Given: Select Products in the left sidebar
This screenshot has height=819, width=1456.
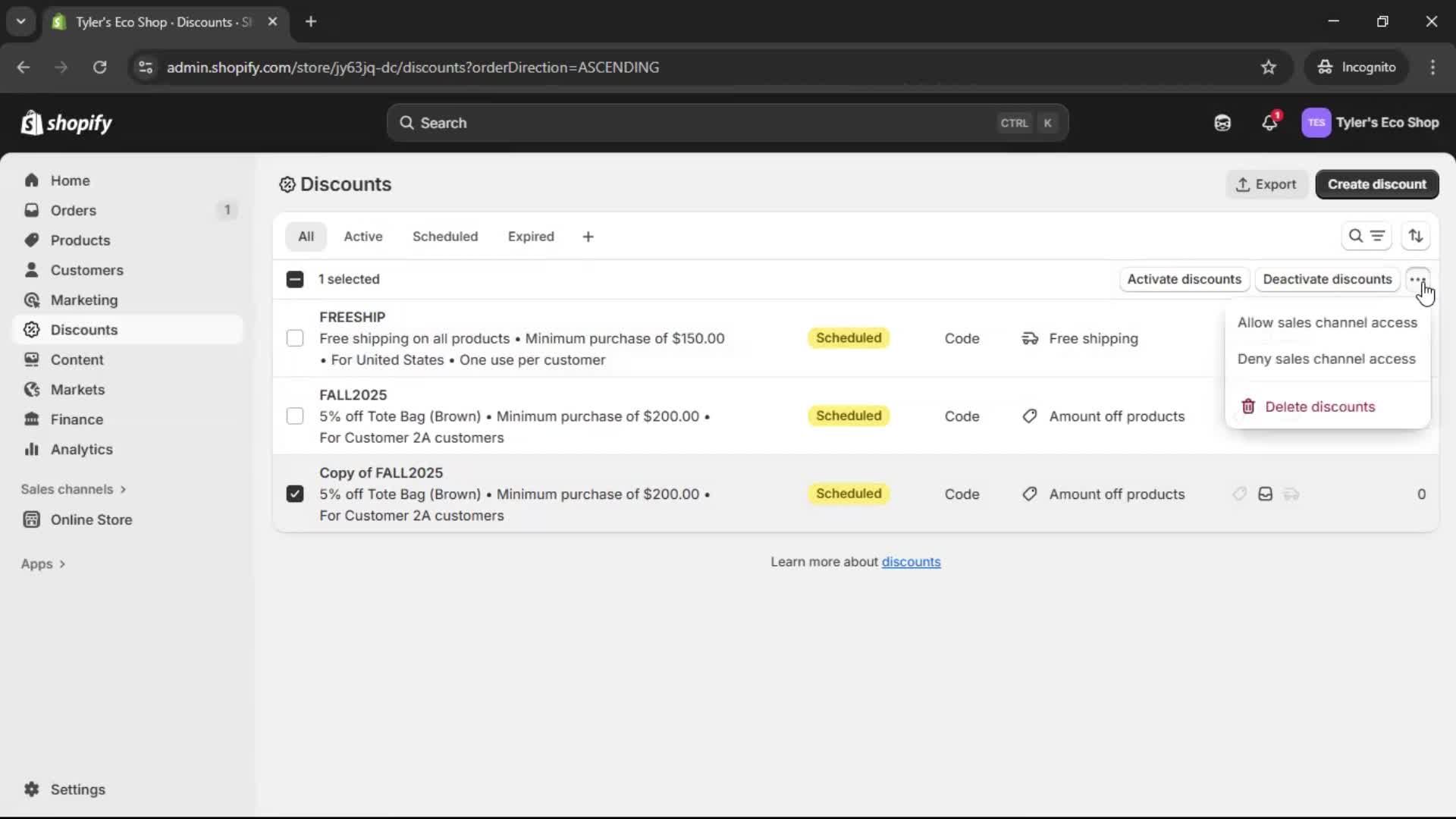Looking at the screenshot, I should pos(81,240).
